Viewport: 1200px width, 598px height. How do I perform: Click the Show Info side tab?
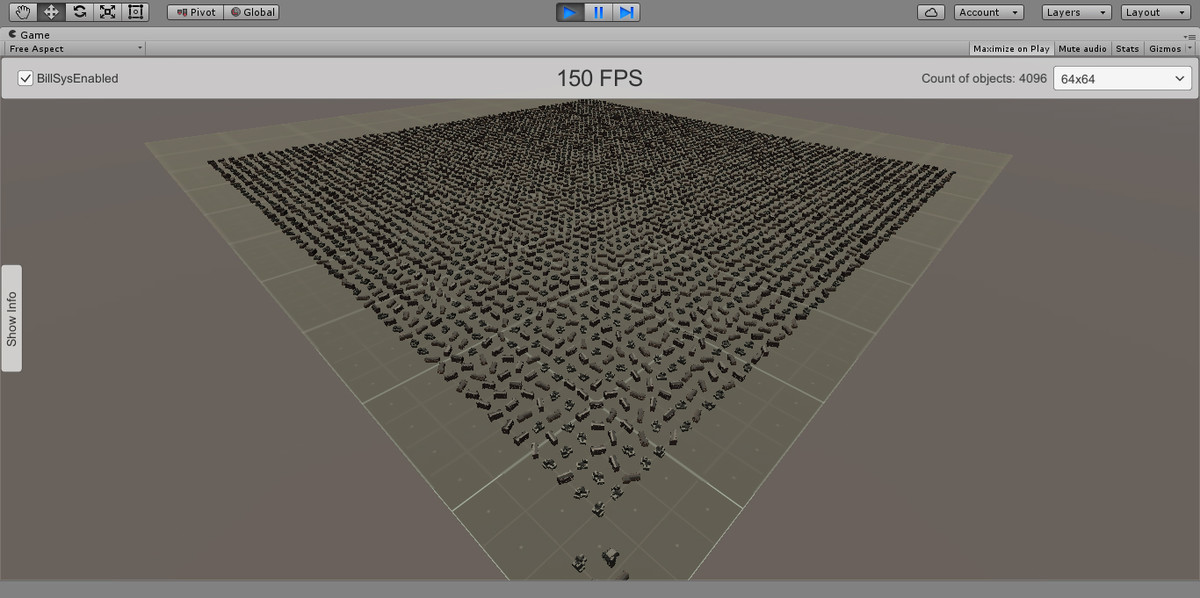[12, 318]
